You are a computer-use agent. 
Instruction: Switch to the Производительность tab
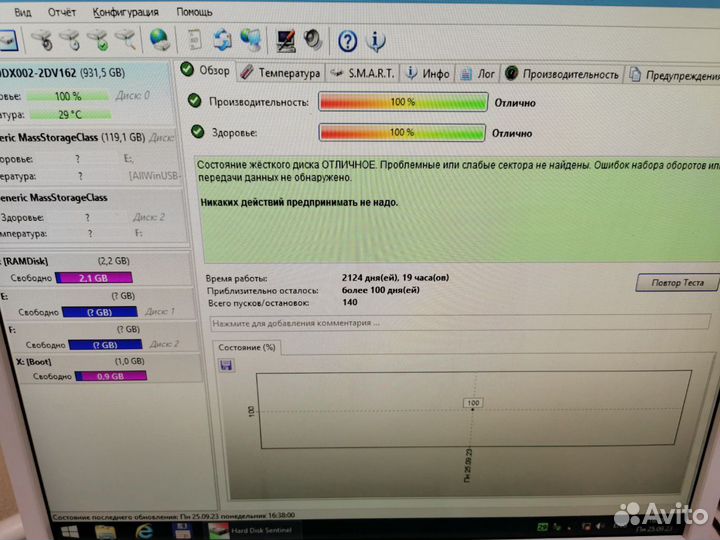(x=562, y=74)
